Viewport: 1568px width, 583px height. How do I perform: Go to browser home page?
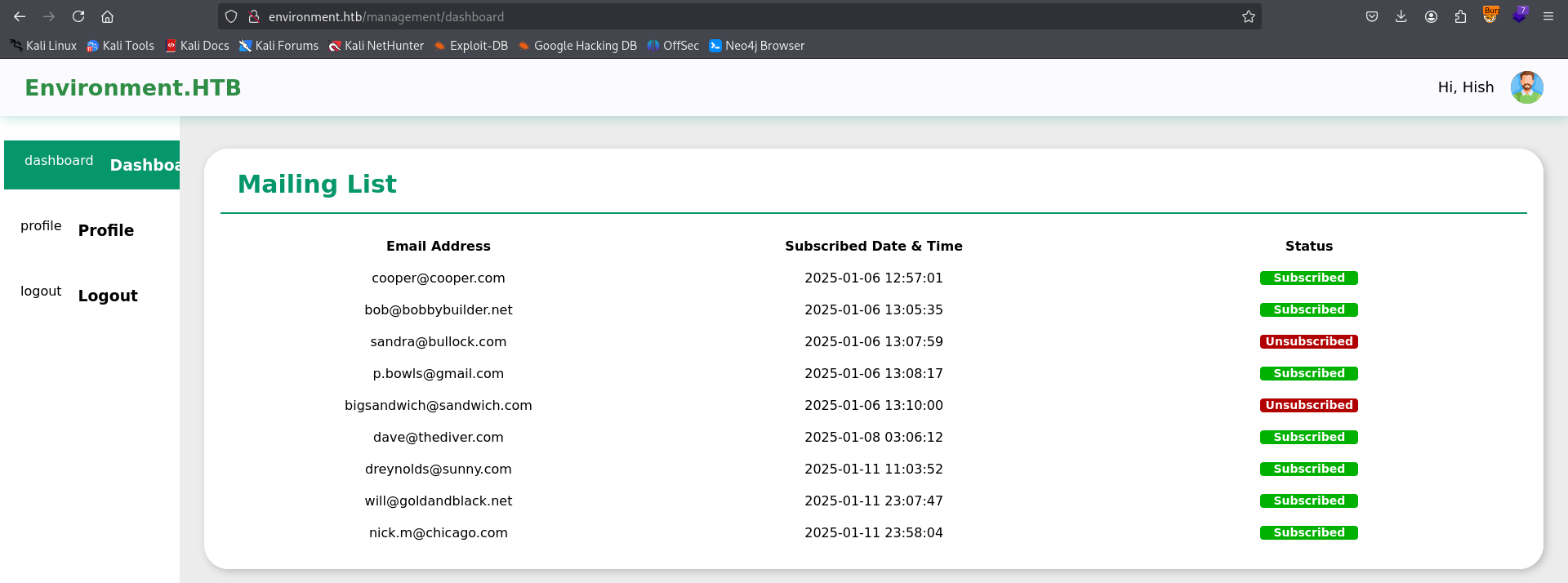click(107, 16)
